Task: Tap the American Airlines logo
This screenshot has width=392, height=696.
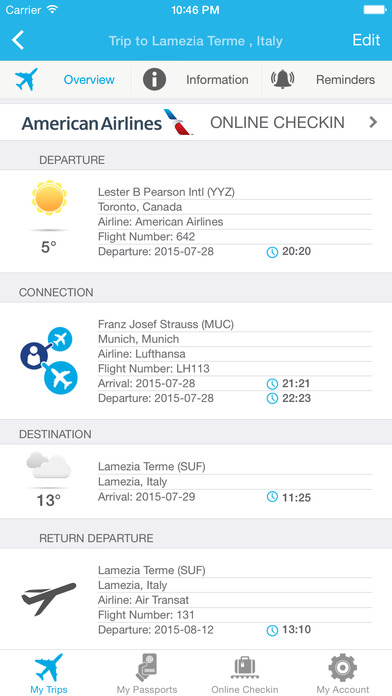Action: (x=107, y=122)
